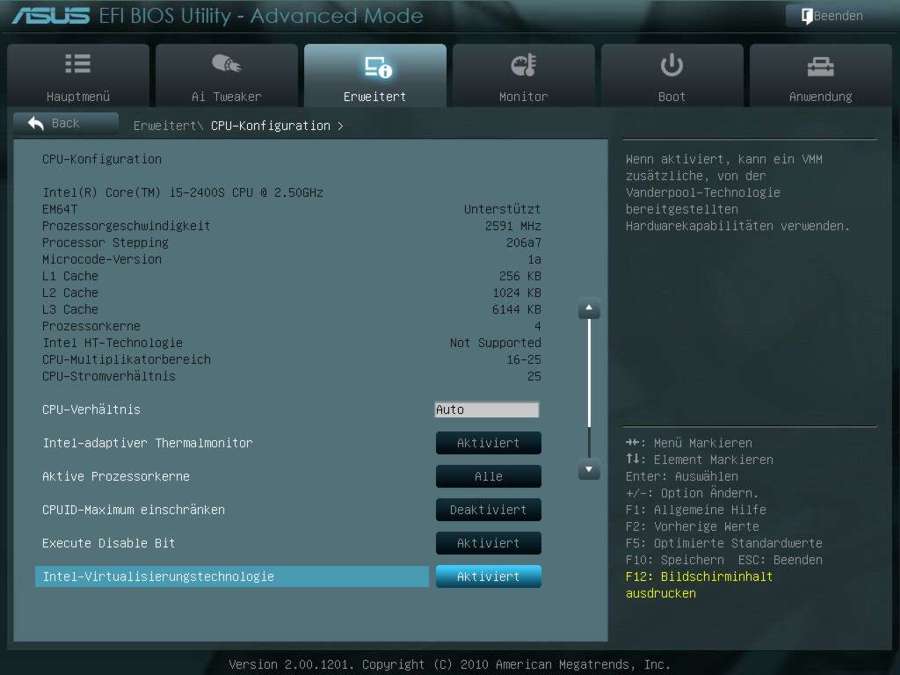The image size is (900, 675).
Task: Click the Microcode-Version row
Action: (292, 259)
